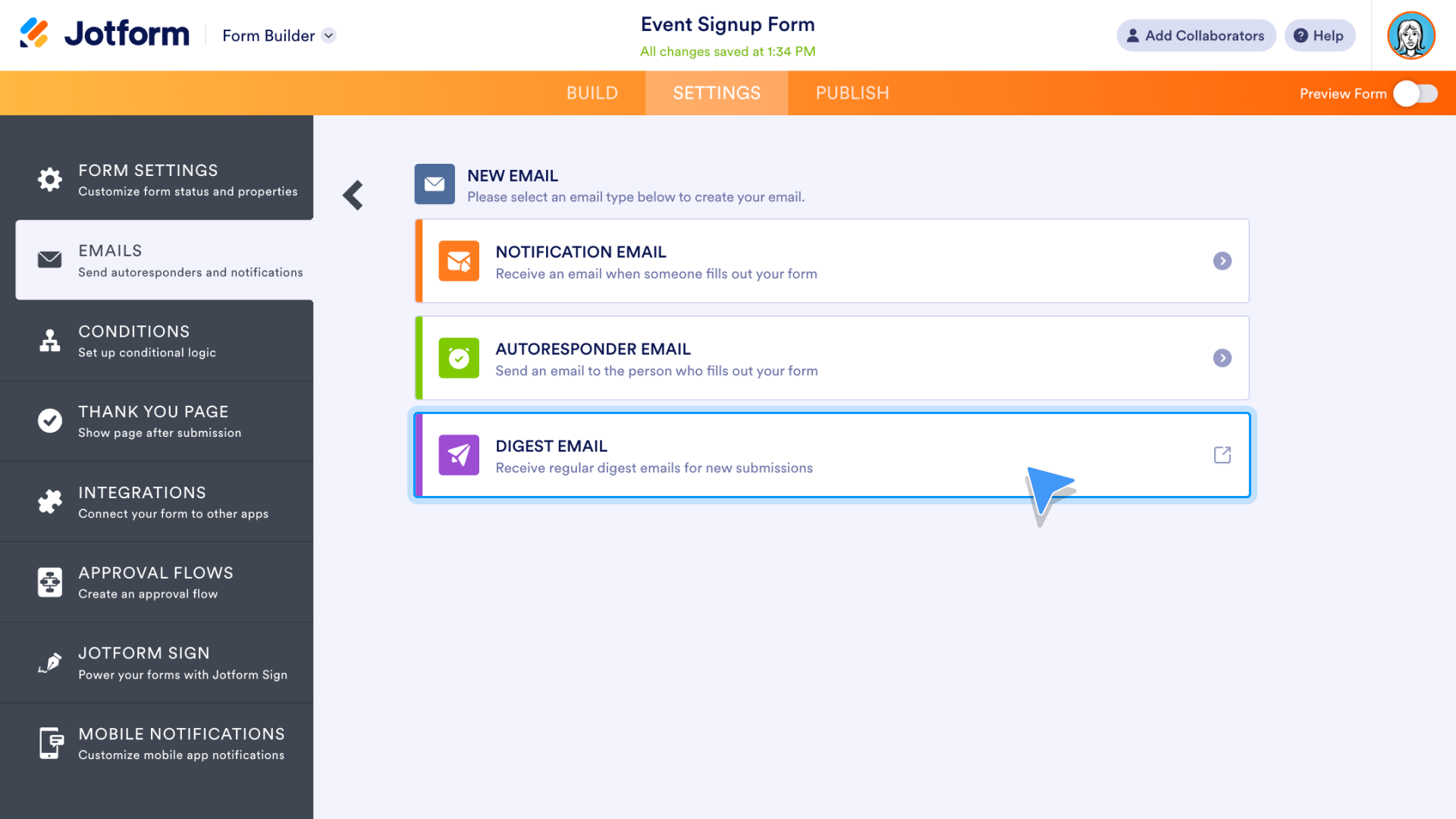The width and height of the screenshot is (1456, 819).
Task: Click the collapse sidebar arrow
Action: (351, 195)
